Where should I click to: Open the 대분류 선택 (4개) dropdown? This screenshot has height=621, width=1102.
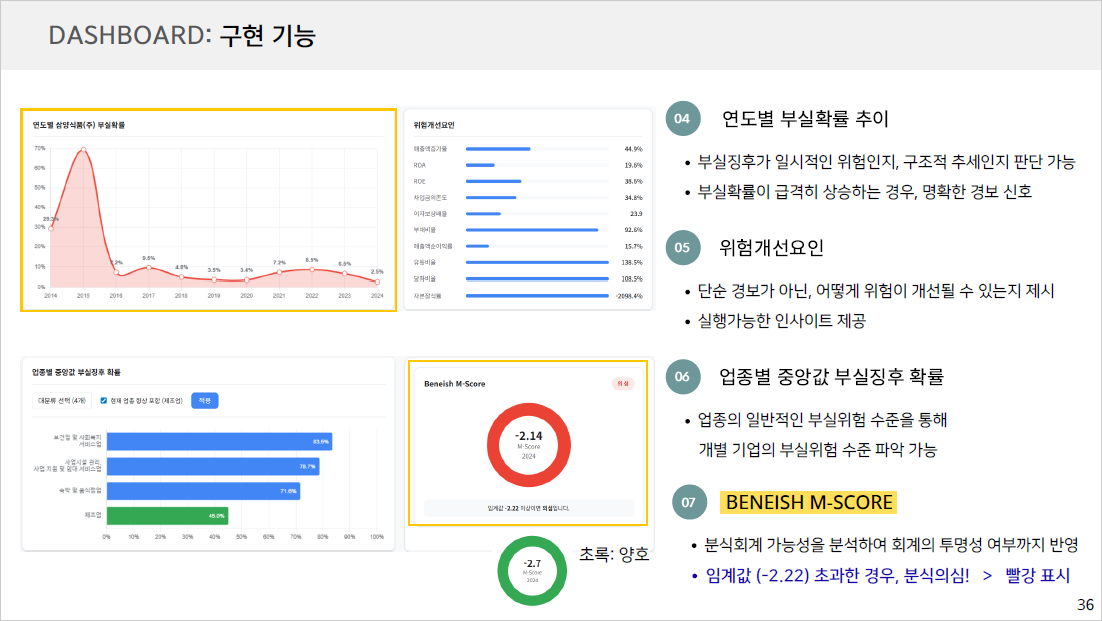click(x=61, y=400)
